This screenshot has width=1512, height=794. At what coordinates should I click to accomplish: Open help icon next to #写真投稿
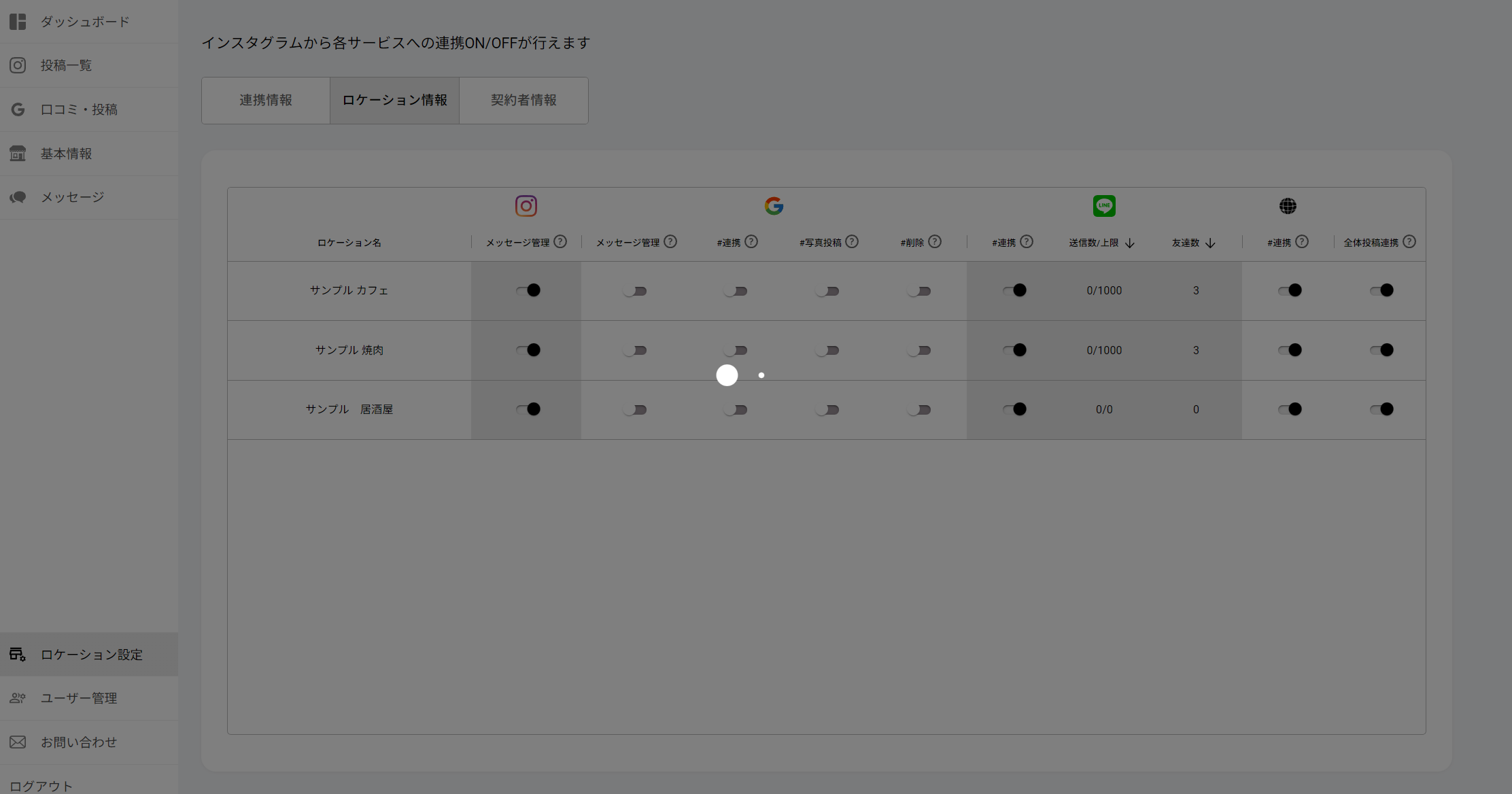(x=852, y=242)
